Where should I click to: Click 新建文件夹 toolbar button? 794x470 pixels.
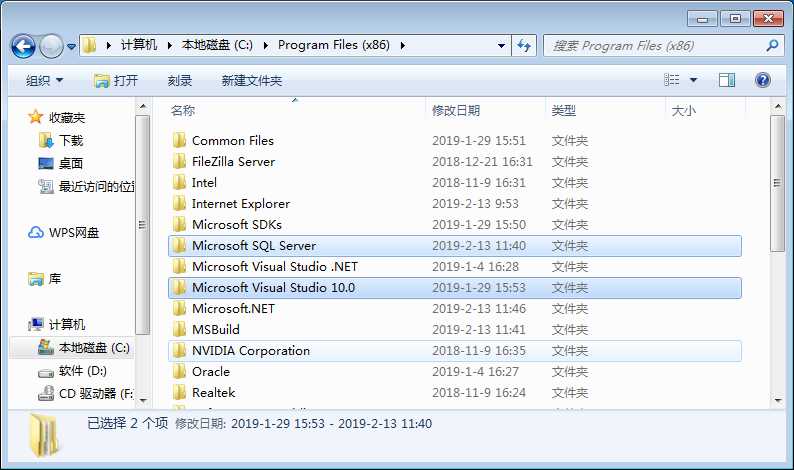[252, 80]
